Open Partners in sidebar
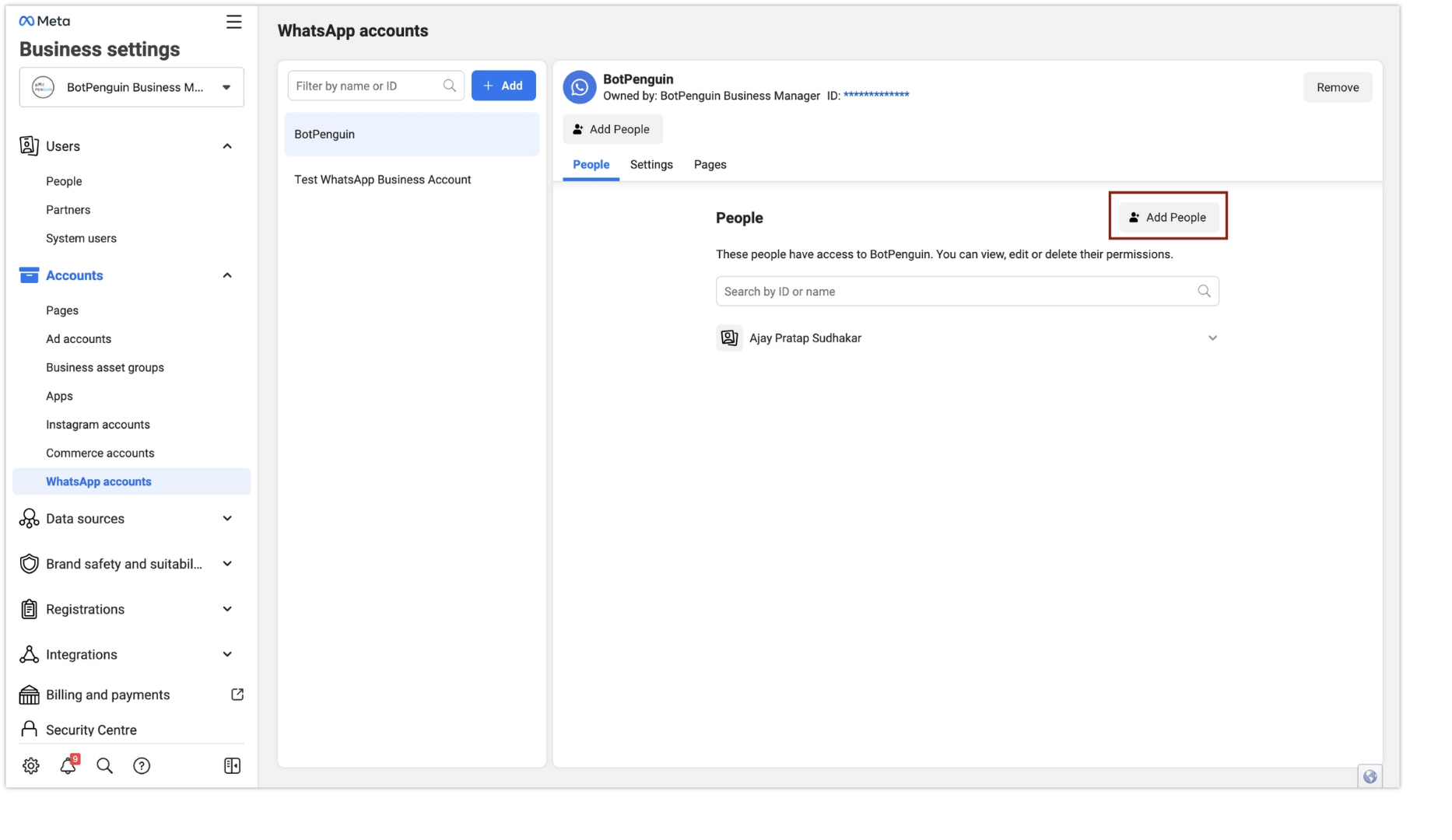1452x840 pixels. pos(68,210)
